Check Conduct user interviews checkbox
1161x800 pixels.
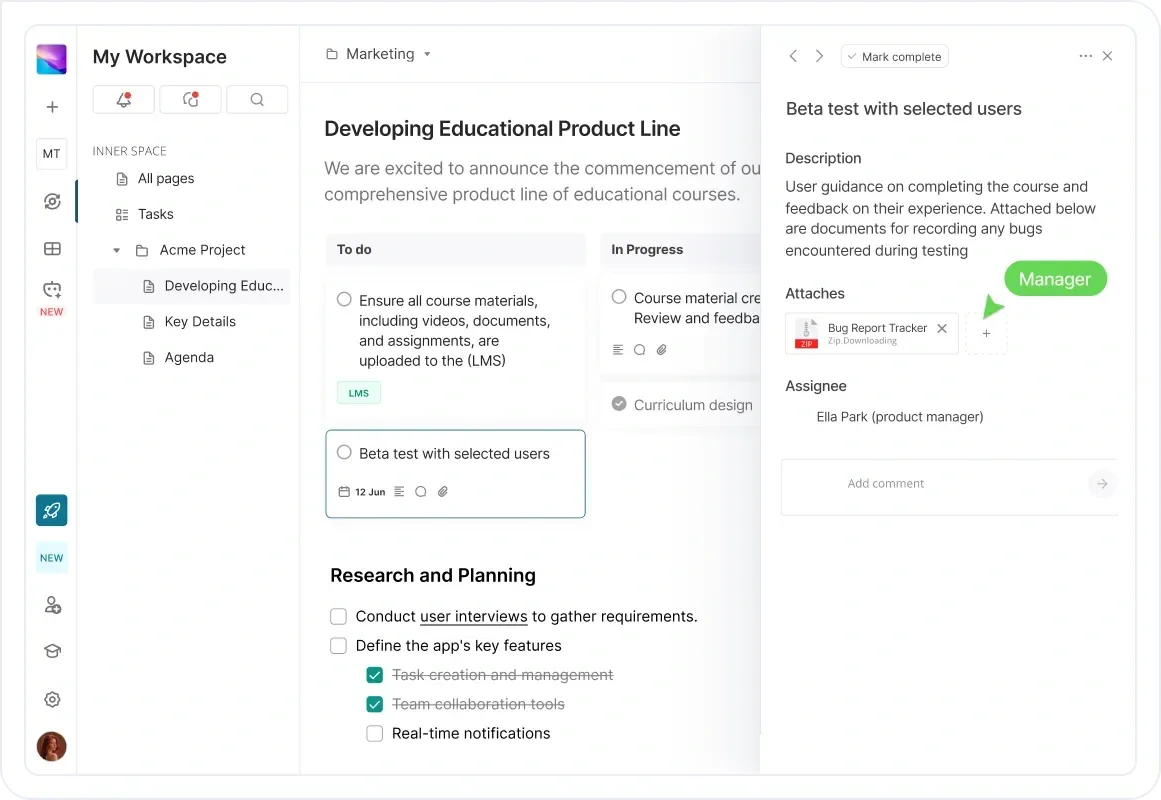tap(338, 616)
